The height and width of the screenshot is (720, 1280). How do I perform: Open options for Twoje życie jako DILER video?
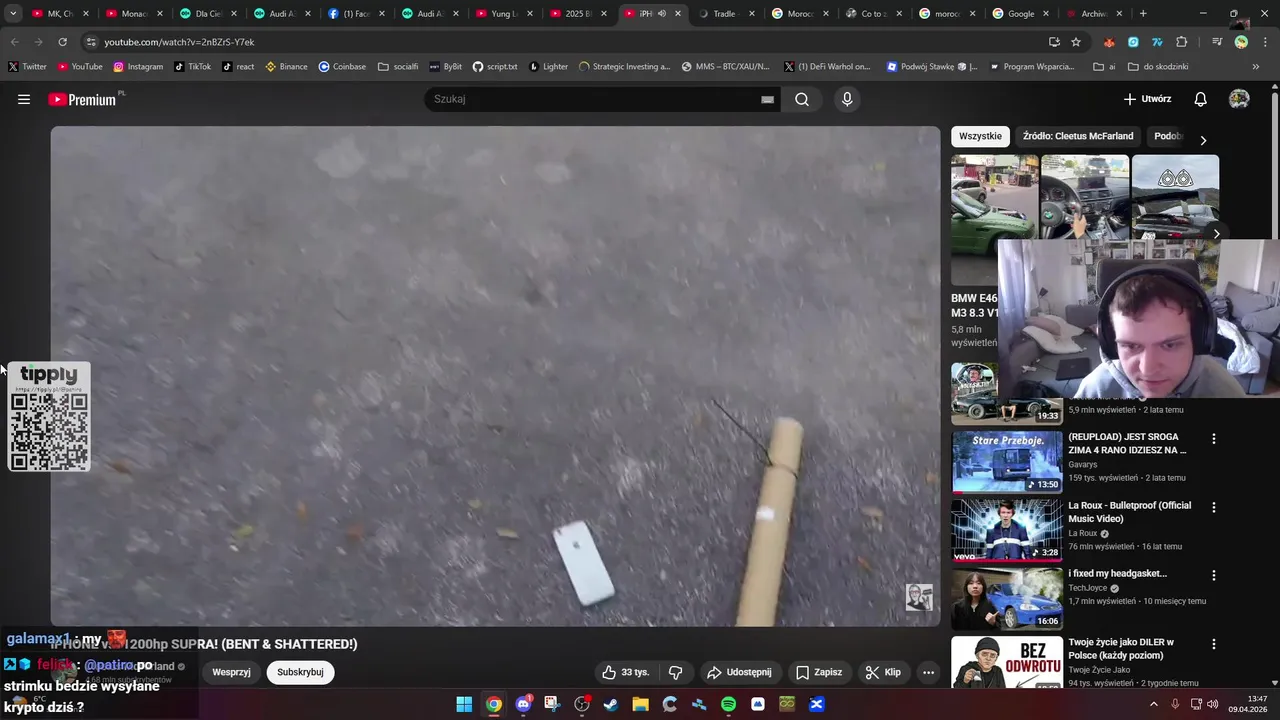click(x=1214, y=644)
